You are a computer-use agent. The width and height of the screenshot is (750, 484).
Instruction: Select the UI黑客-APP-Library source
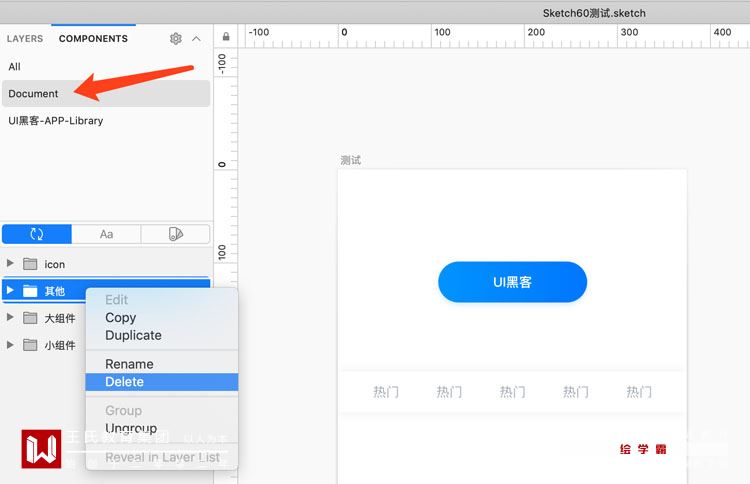pyautogui.click(x=55, y=121)
